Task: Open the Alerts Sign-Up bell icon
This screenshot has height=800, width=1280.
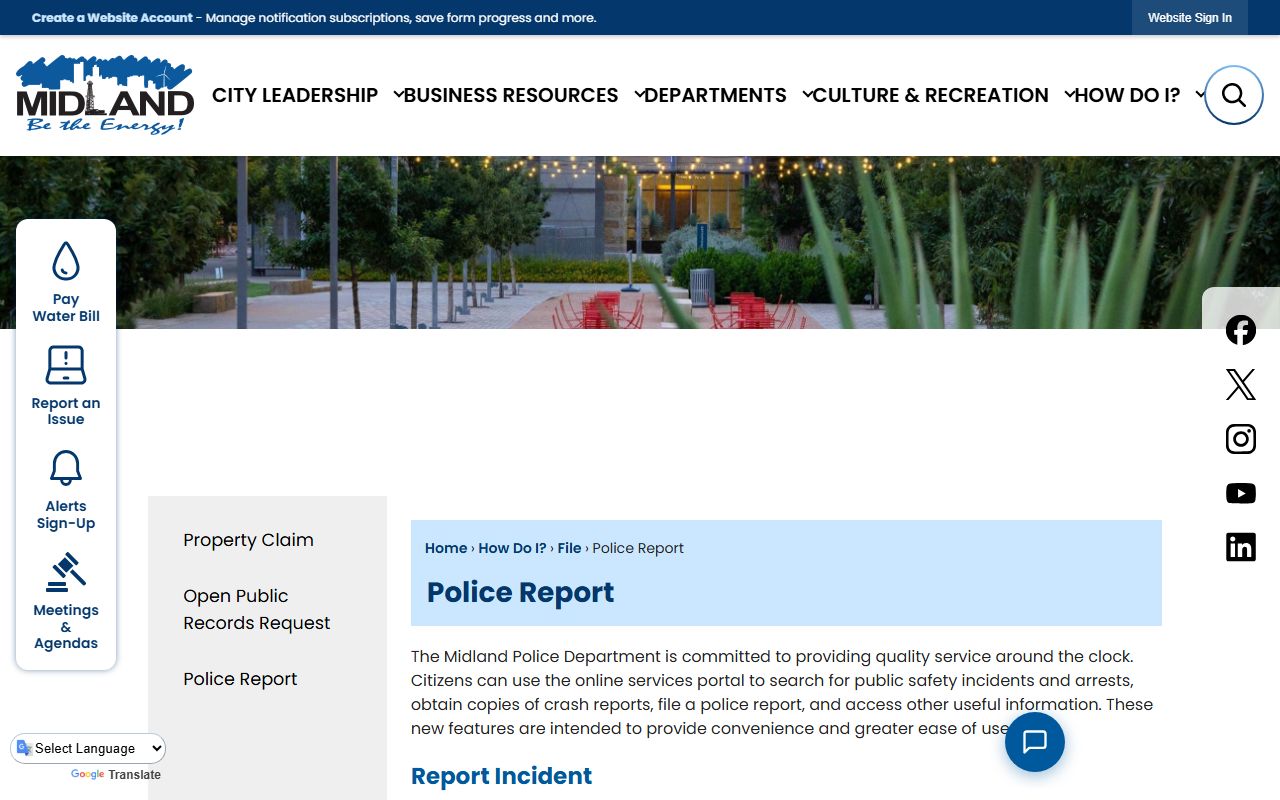Action: 66,468
